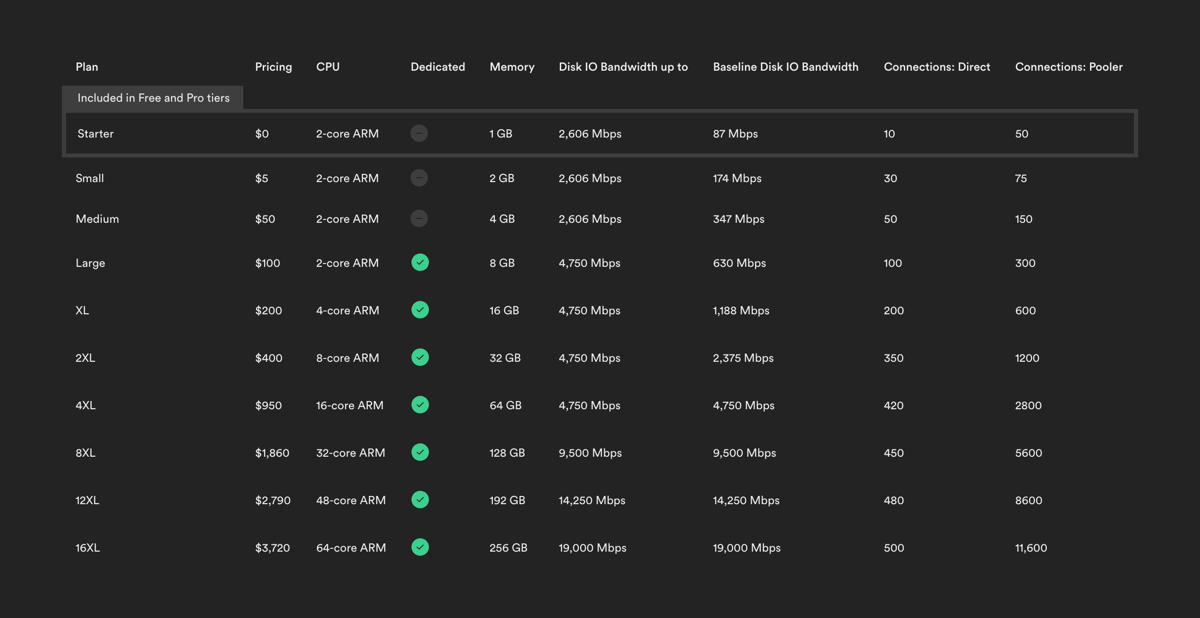Expand the Included in Free and Pro tiers badge
The image size is (1200, 618).
pos(152,98)
